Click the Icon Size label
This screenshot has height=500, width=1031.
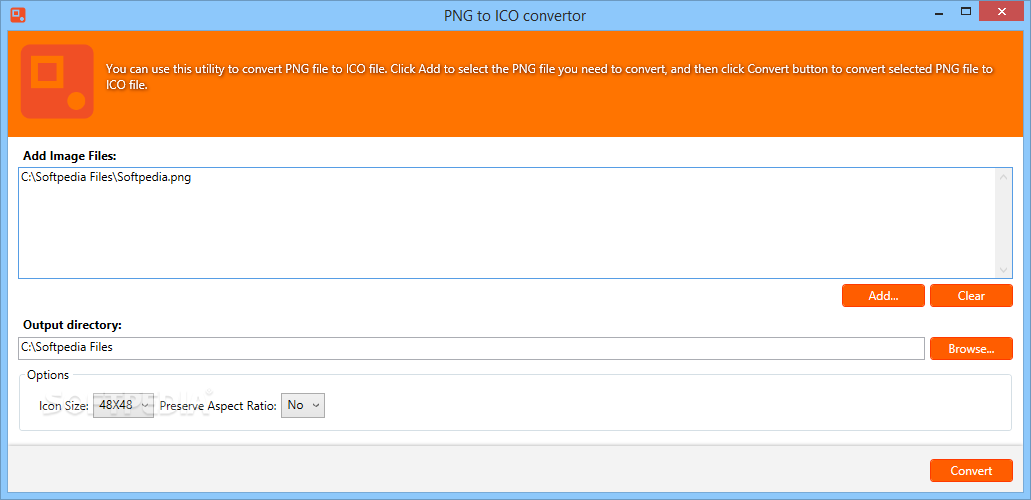64,406
